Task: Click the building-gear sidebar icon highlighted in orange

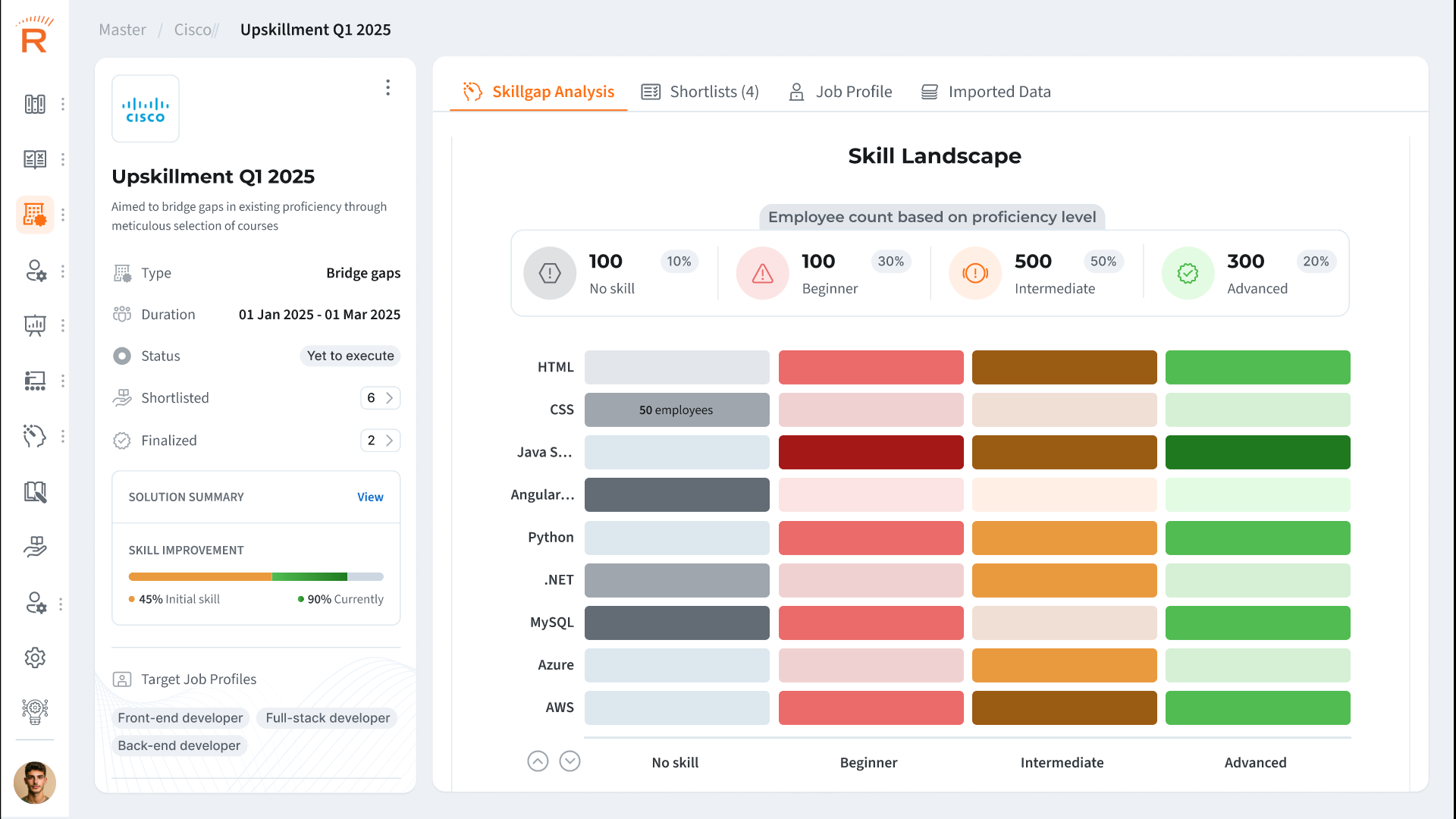Action: [34, 215]
